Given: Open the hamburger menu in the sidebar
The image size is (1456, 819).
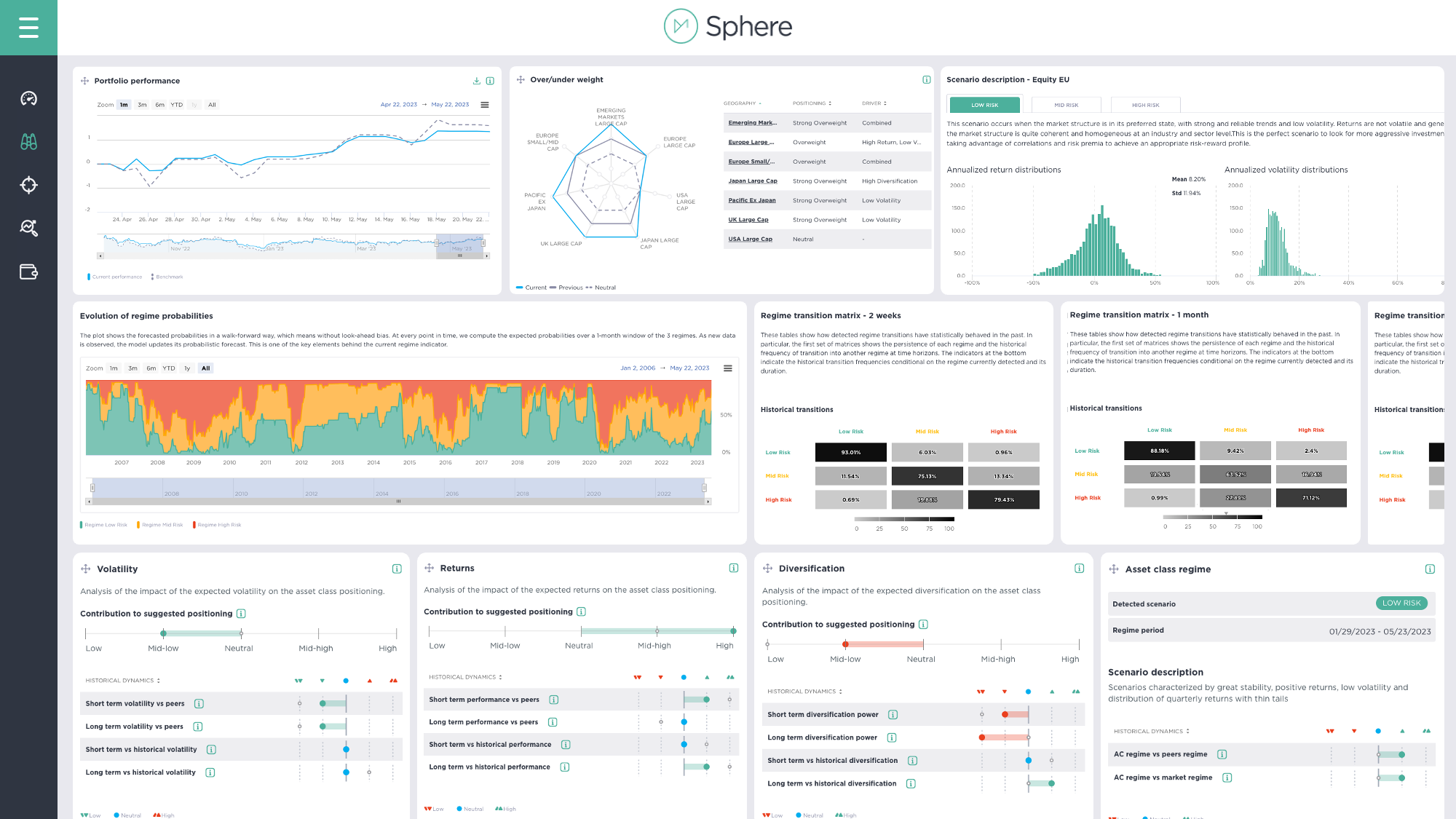Looking at the screenshot, I should pos(28,28).
